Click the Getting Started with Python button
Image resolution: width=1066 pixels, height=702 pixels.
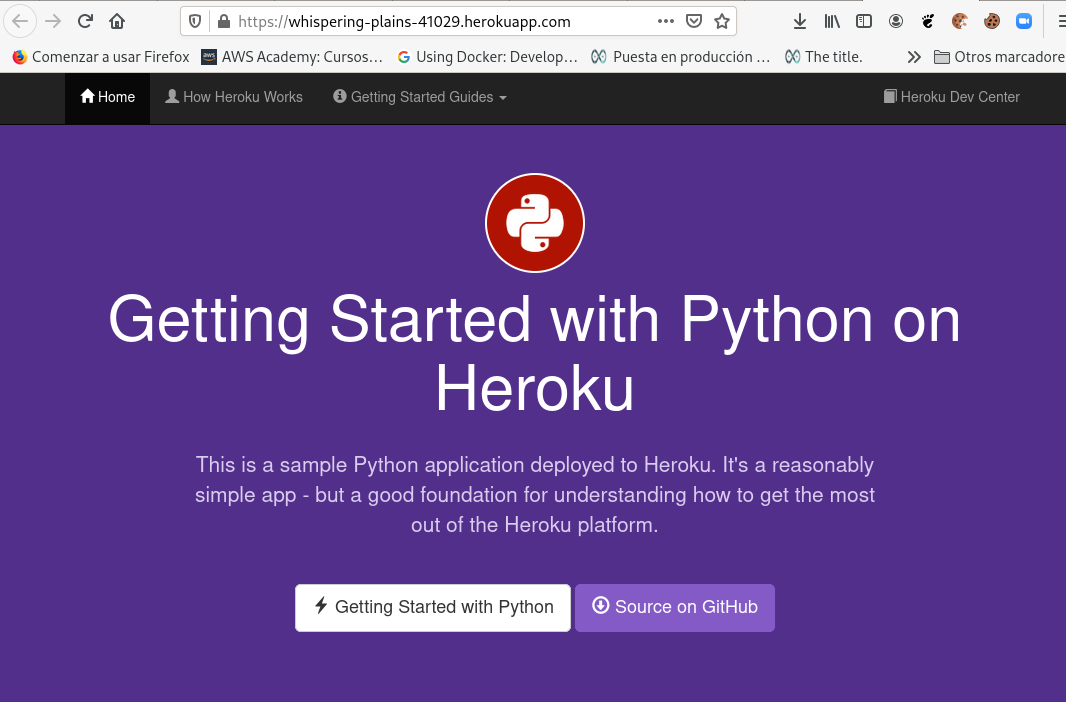tap(432, 607)
